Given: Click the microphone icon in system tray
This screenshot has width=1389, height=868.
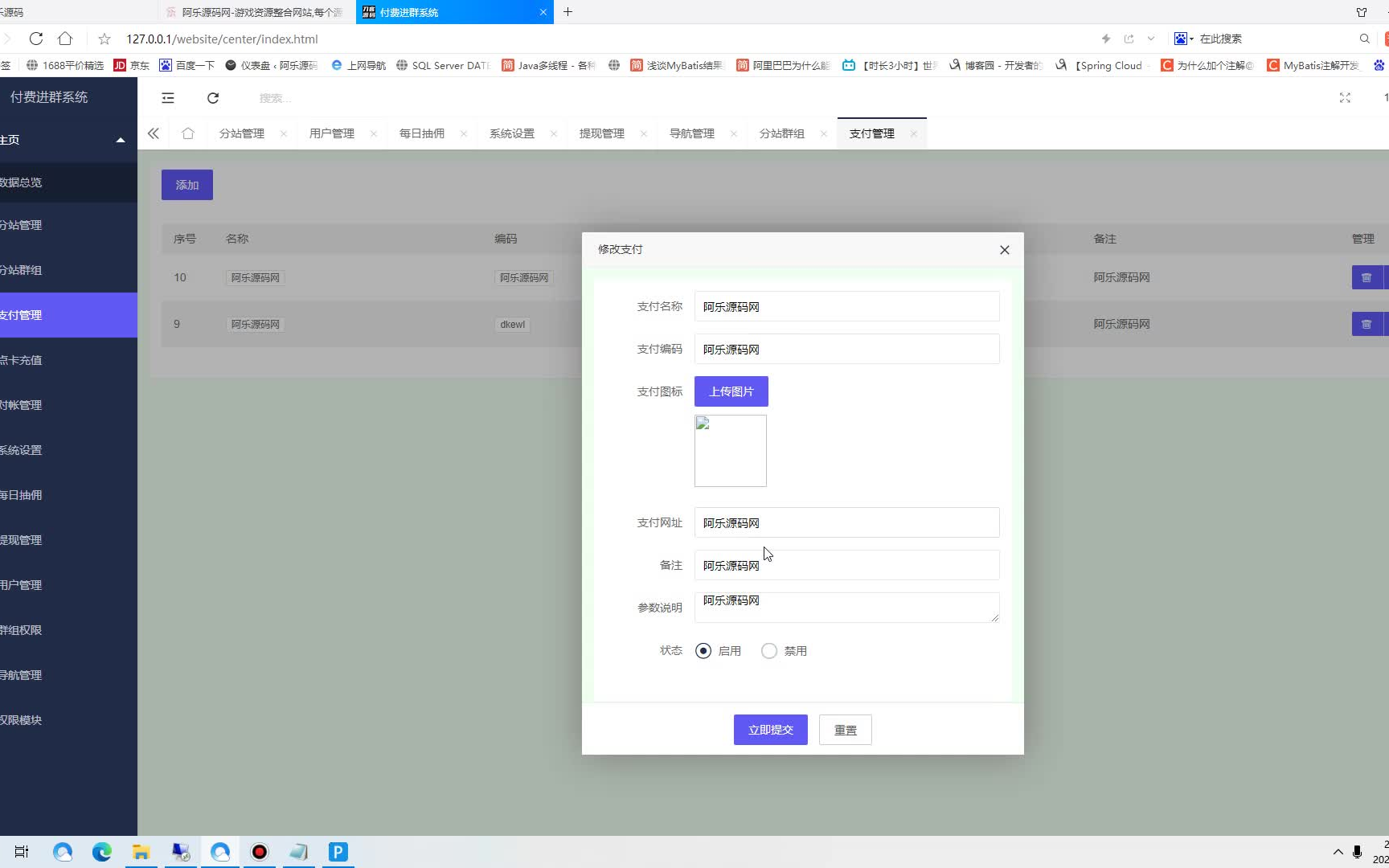Looking at the screenshot, I should tap(1357, 852).
